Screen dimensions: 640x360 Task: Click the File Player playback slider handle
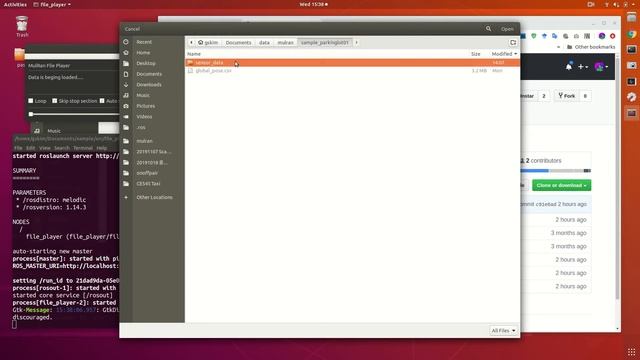[31, 114]
